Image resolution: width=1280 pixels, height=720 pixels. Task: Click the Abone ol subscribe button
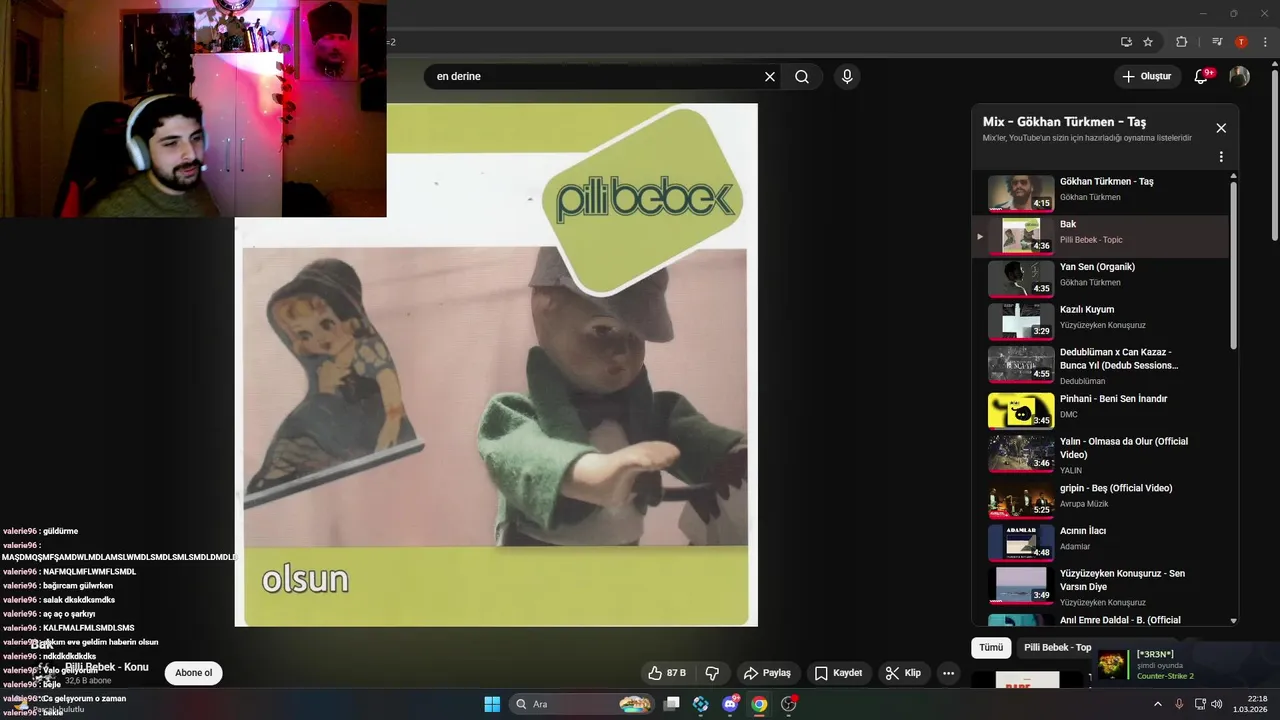(x=194, y=673)
